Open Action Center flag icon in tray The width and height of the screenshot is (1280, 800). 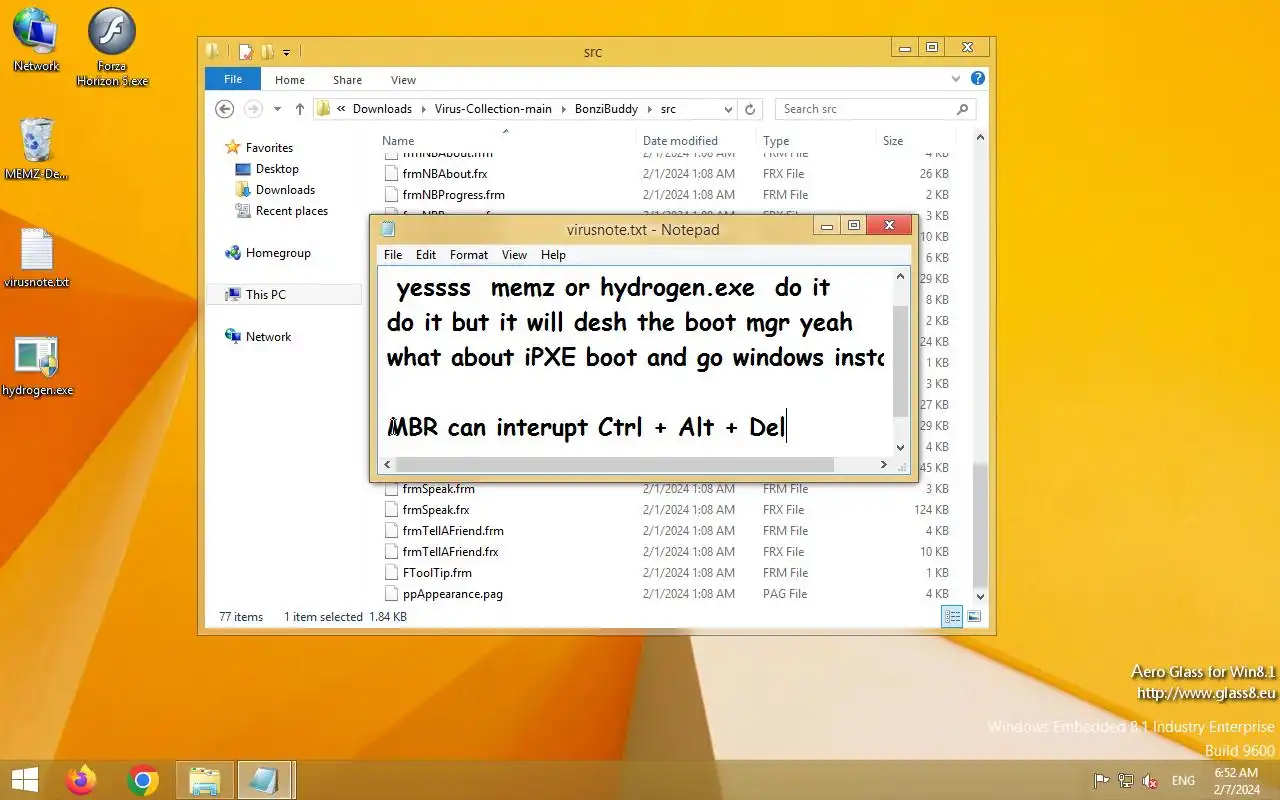(1101, 781)
